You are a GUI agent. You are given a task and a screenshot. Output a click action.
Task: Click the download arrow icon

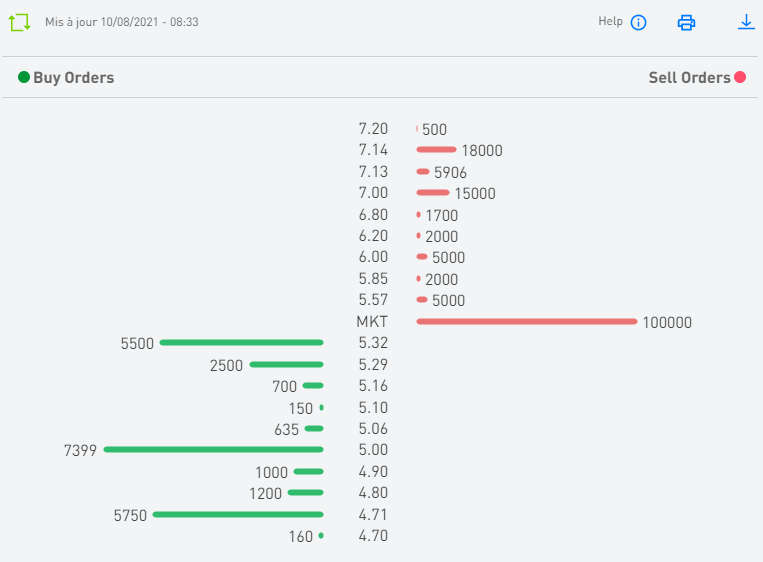pos(746,21)
